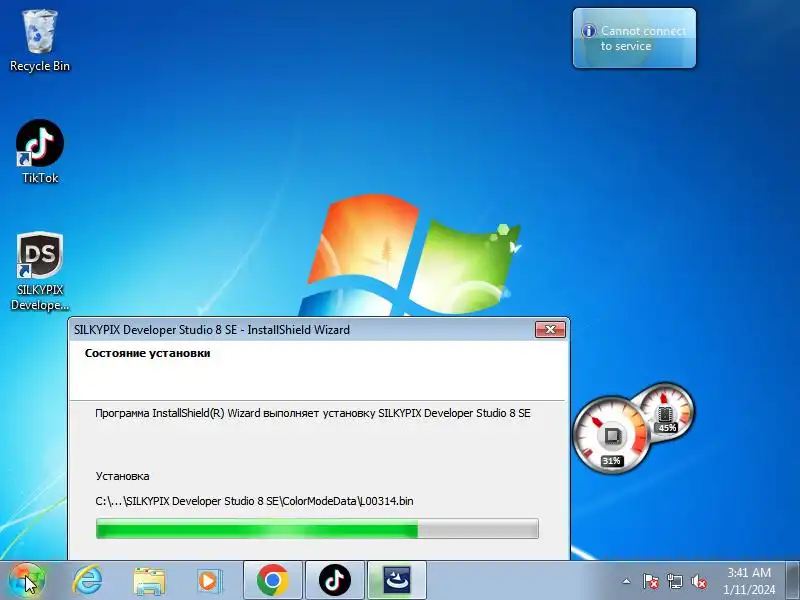Viewport: 800px width, 600px height.
Task: Close the InstallShield Wizard window
Action: tap(550, 330)
